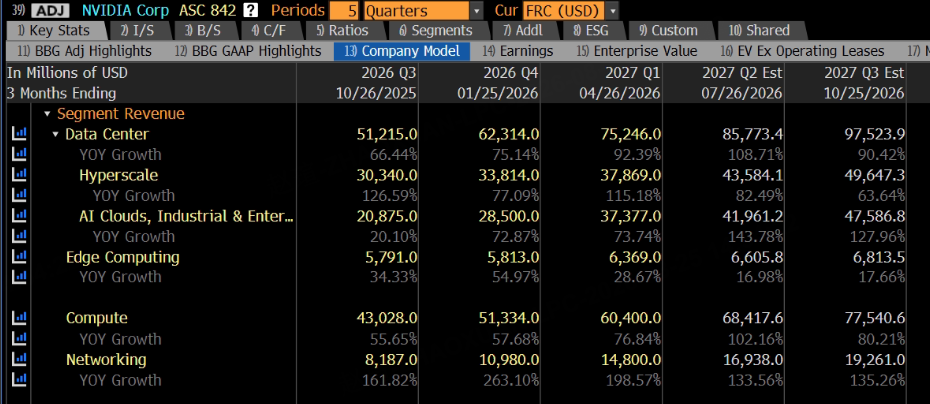Click the 2027 Q1 column header
The width and height of the screenshot is (930, 404).
[x=632, y=73]
